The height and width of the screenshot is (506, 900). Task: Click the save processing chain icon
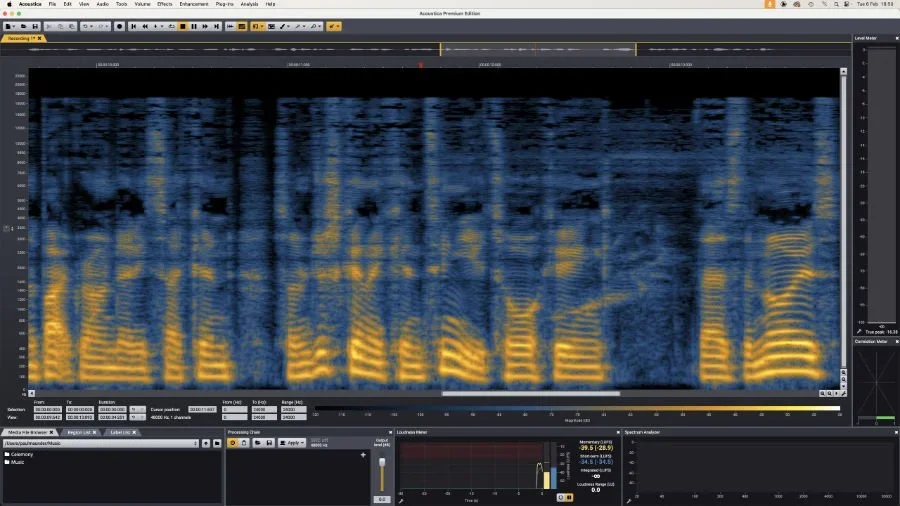(x=269, y=443)
